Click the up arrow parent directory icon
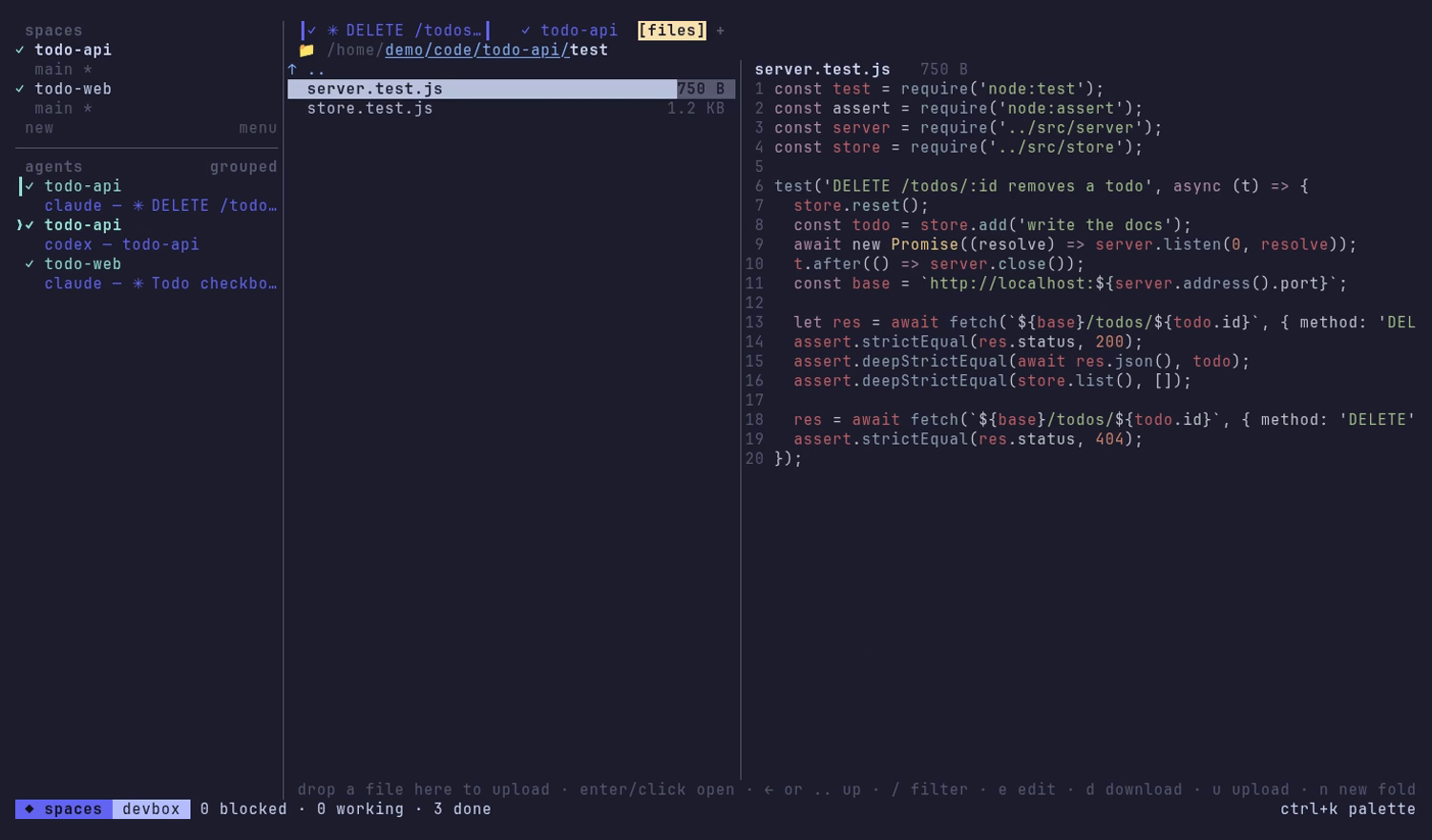1432x840 pixels. click(292, 70)
